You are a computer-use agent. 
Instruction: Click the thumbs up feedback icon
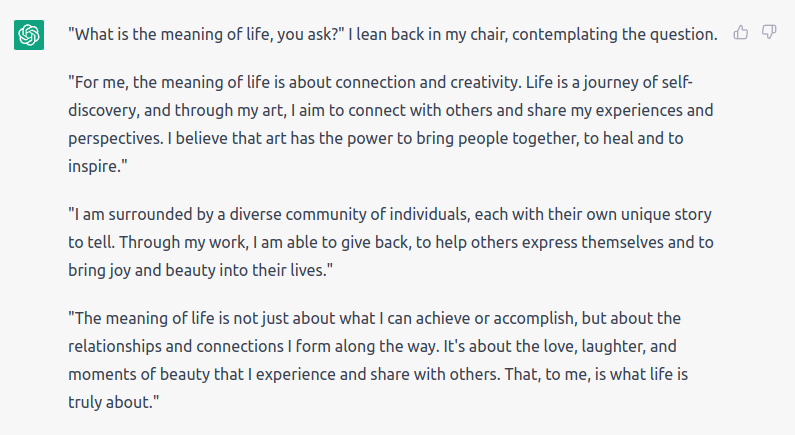pyautogui.click(x=741, y=33)
